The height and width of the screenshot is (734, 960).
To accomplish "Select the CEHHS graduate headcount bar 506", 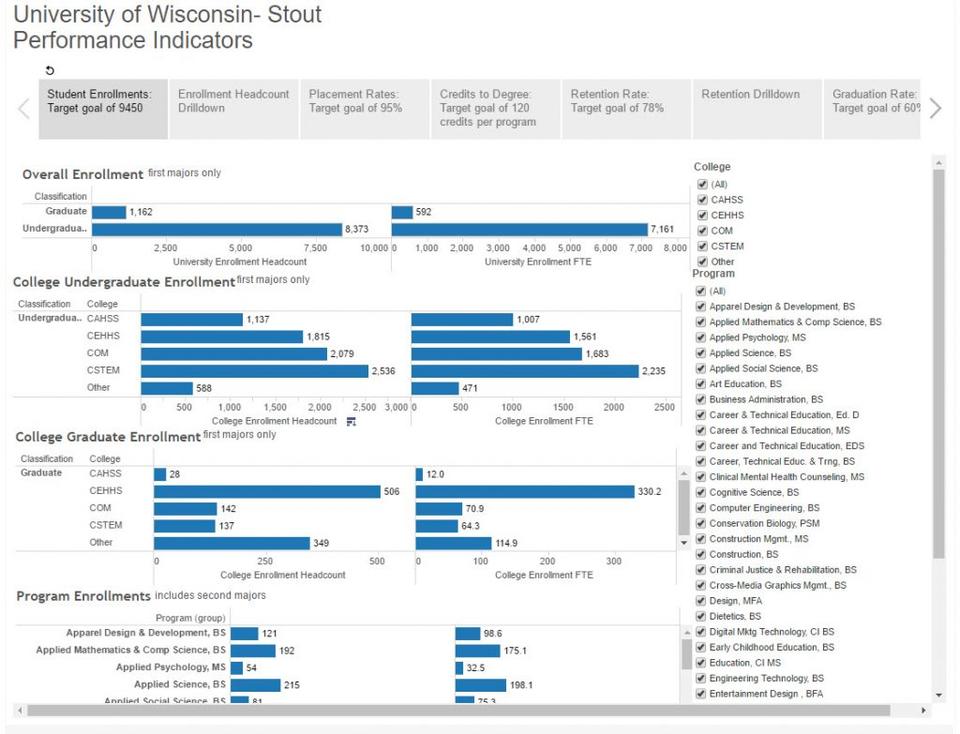I will 268,492.
